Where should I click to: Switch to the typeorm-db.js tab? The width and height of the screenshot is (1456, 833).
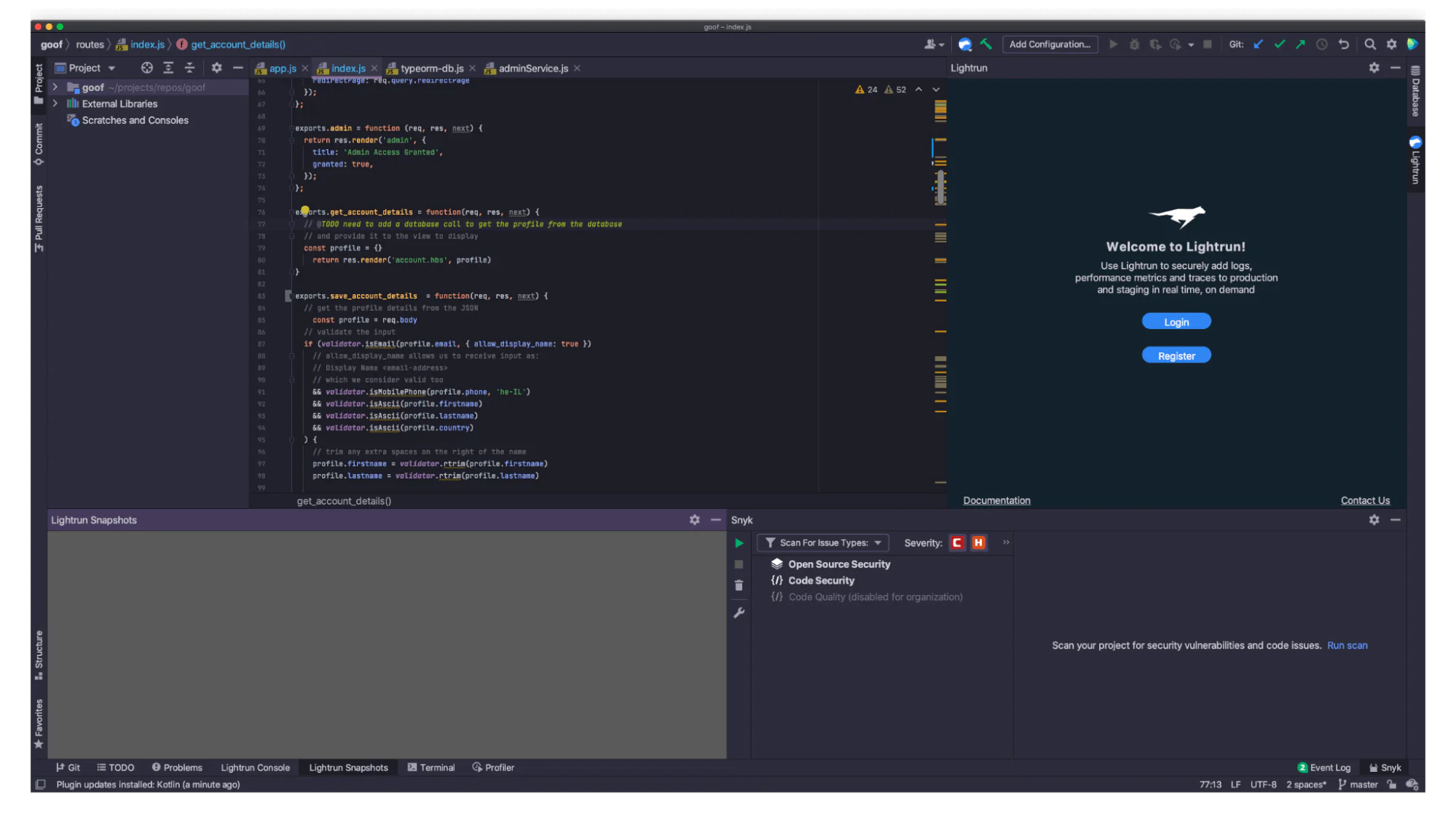(432, 68)
